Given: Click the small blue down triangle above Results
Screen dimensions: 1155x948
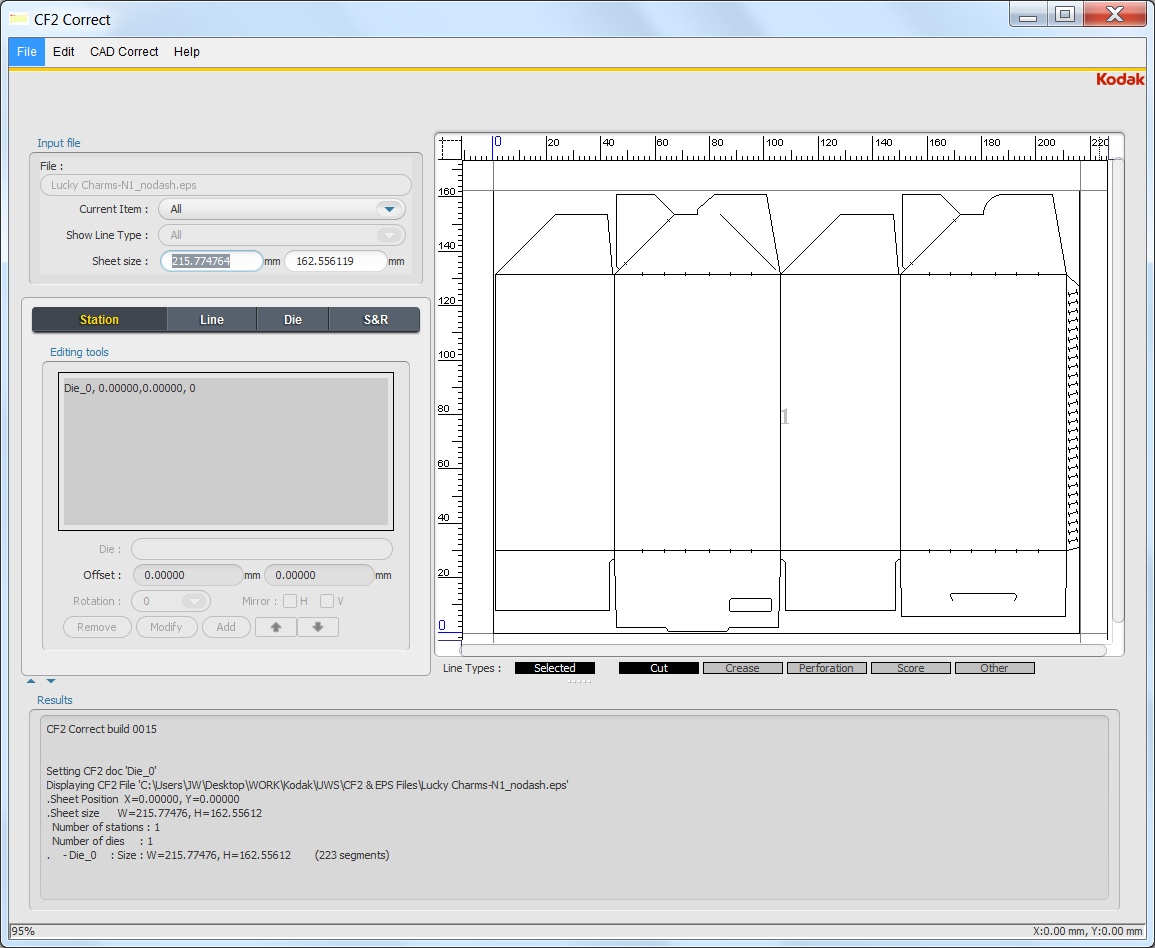Looking at the screenshot, I should 51,682.
